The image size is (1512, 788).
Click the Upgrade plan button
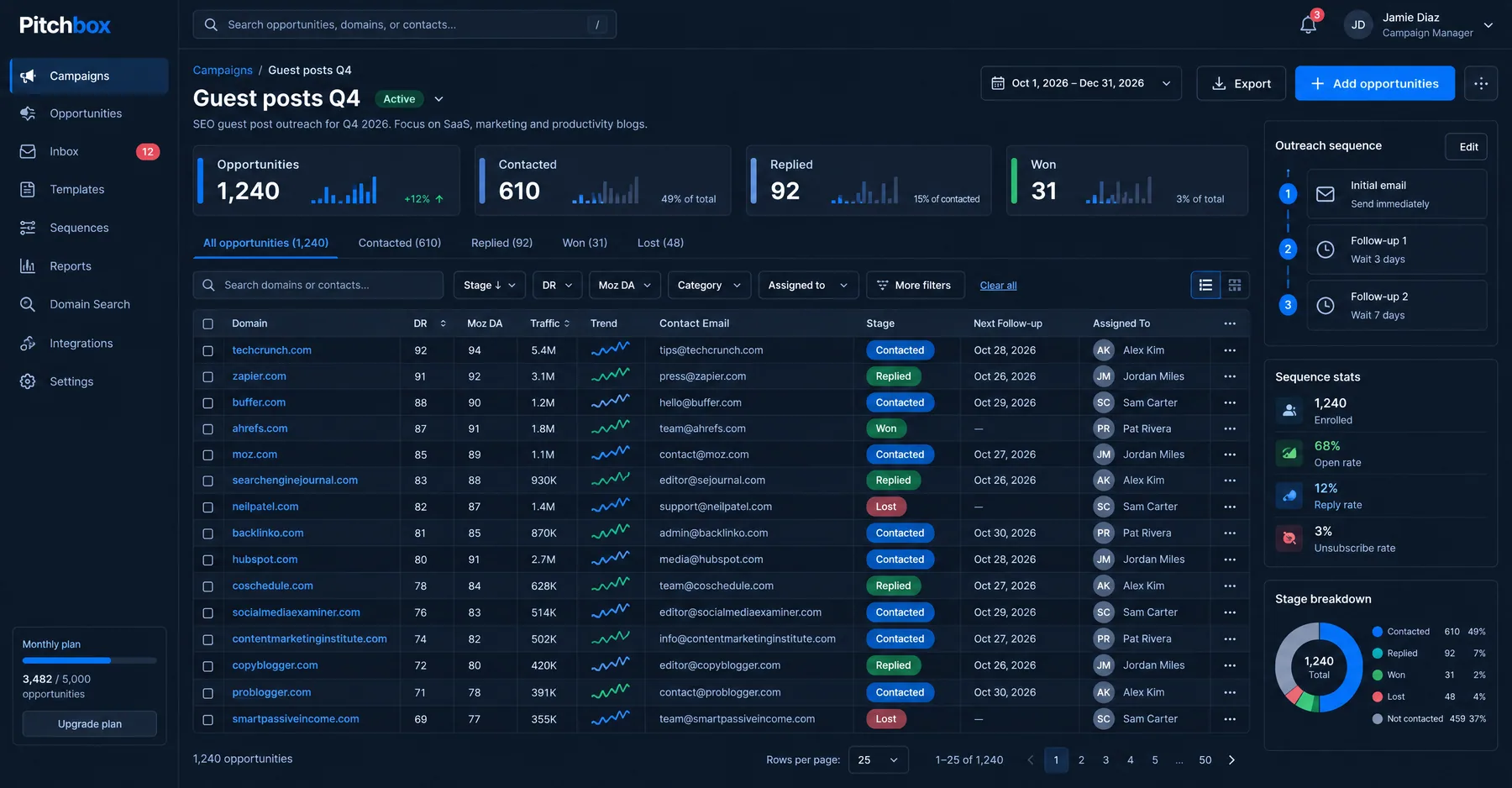(x=90, y=724)
